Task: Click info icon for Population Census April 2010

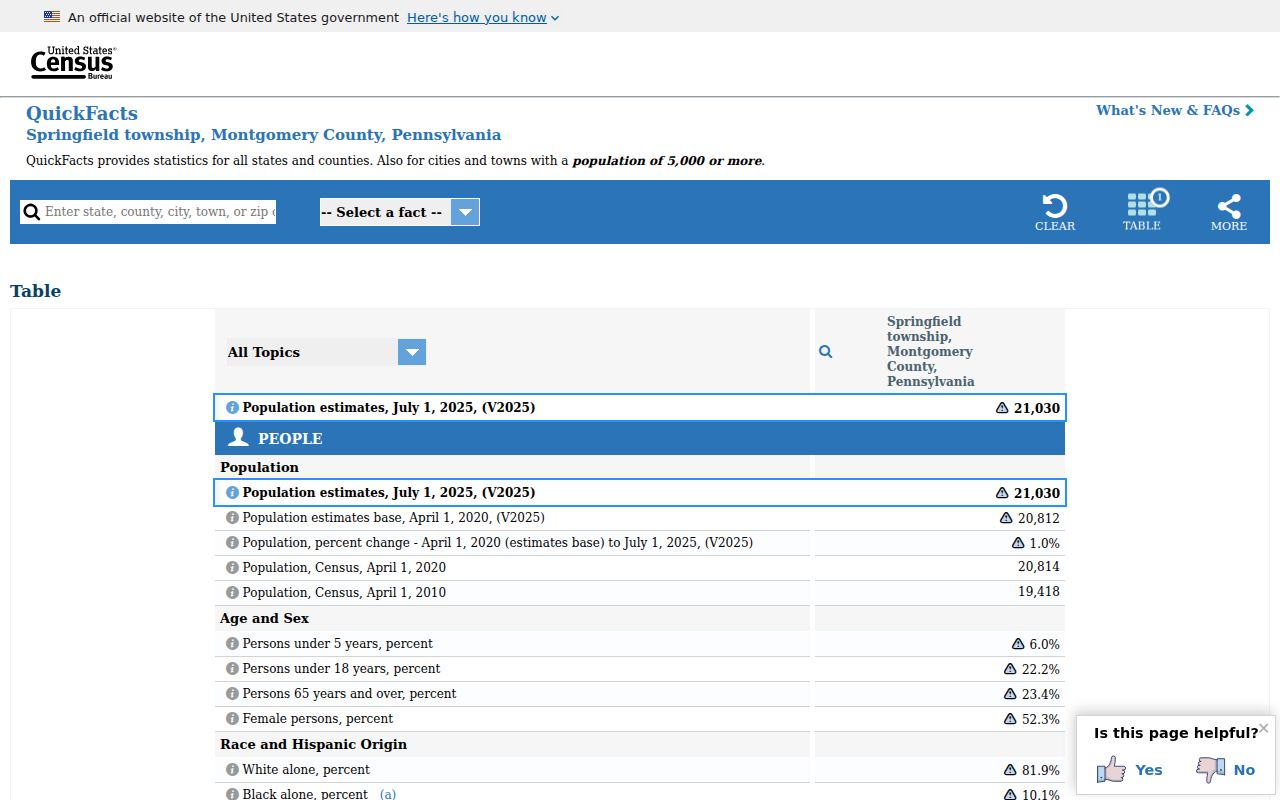Action: [232, 593]
